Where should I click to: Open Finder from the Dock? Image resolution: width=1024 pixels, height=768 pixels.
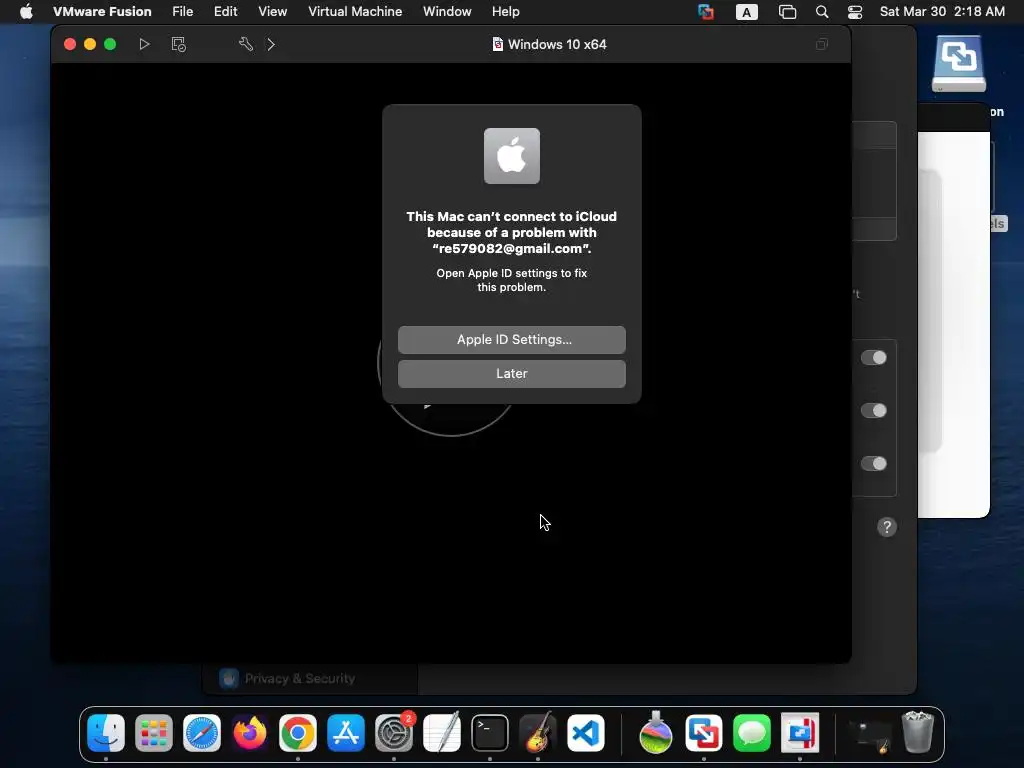click(x=106, y=733)
